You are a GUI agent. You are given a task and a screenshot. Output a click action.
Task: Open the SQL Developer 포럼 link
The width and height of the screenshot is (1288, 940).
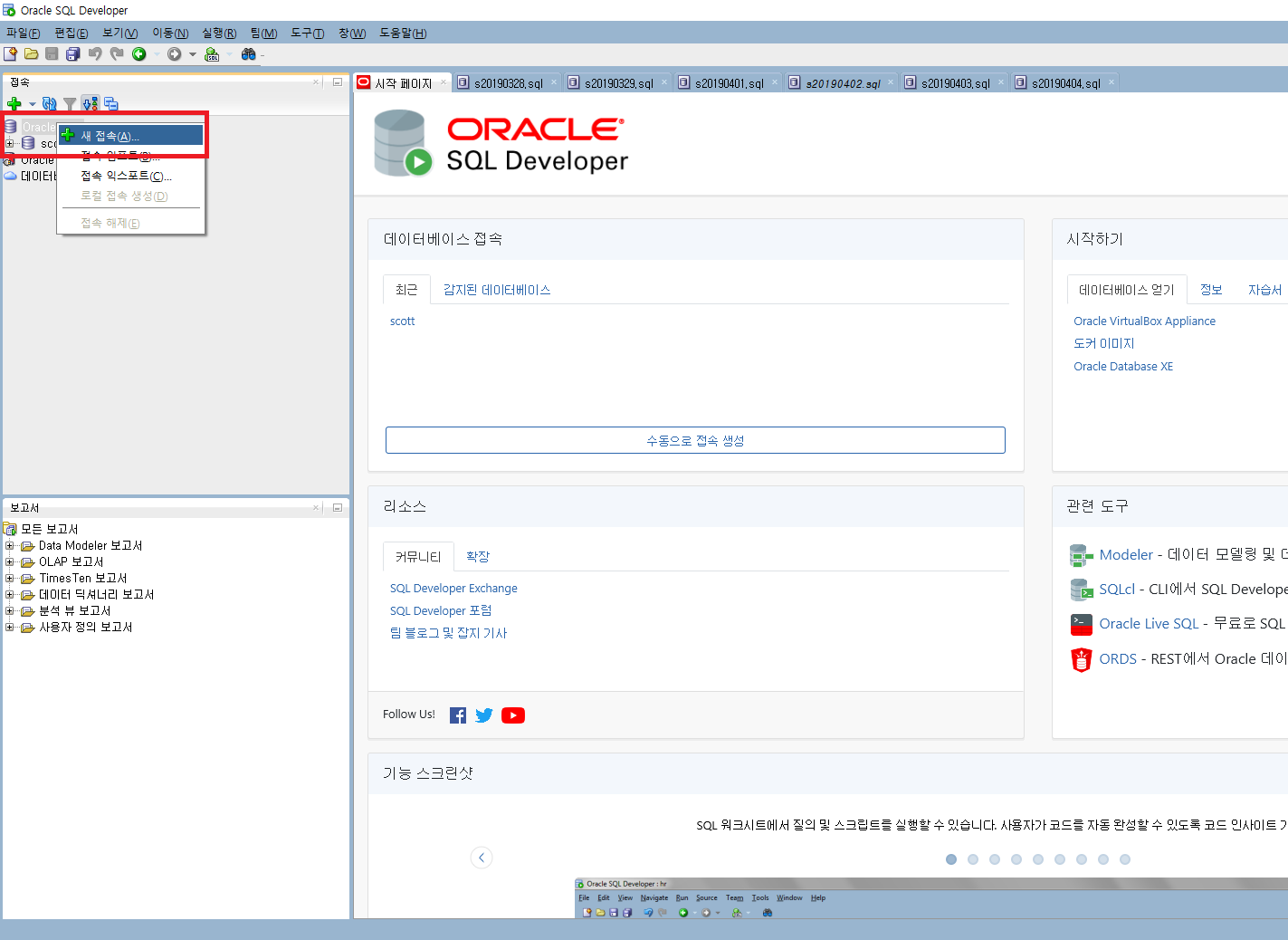441,610
